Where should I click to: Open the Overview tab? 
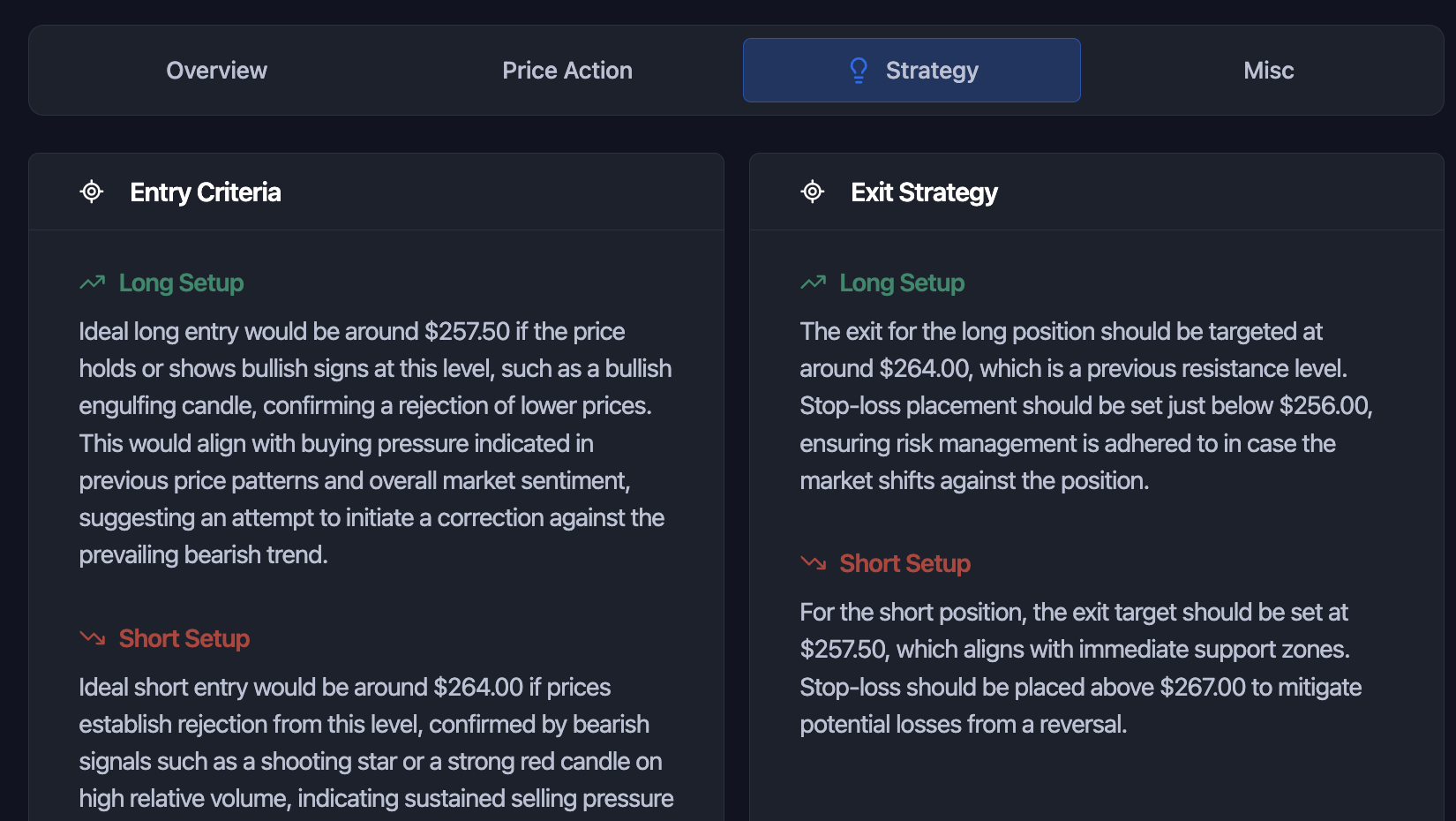point(216,71)
